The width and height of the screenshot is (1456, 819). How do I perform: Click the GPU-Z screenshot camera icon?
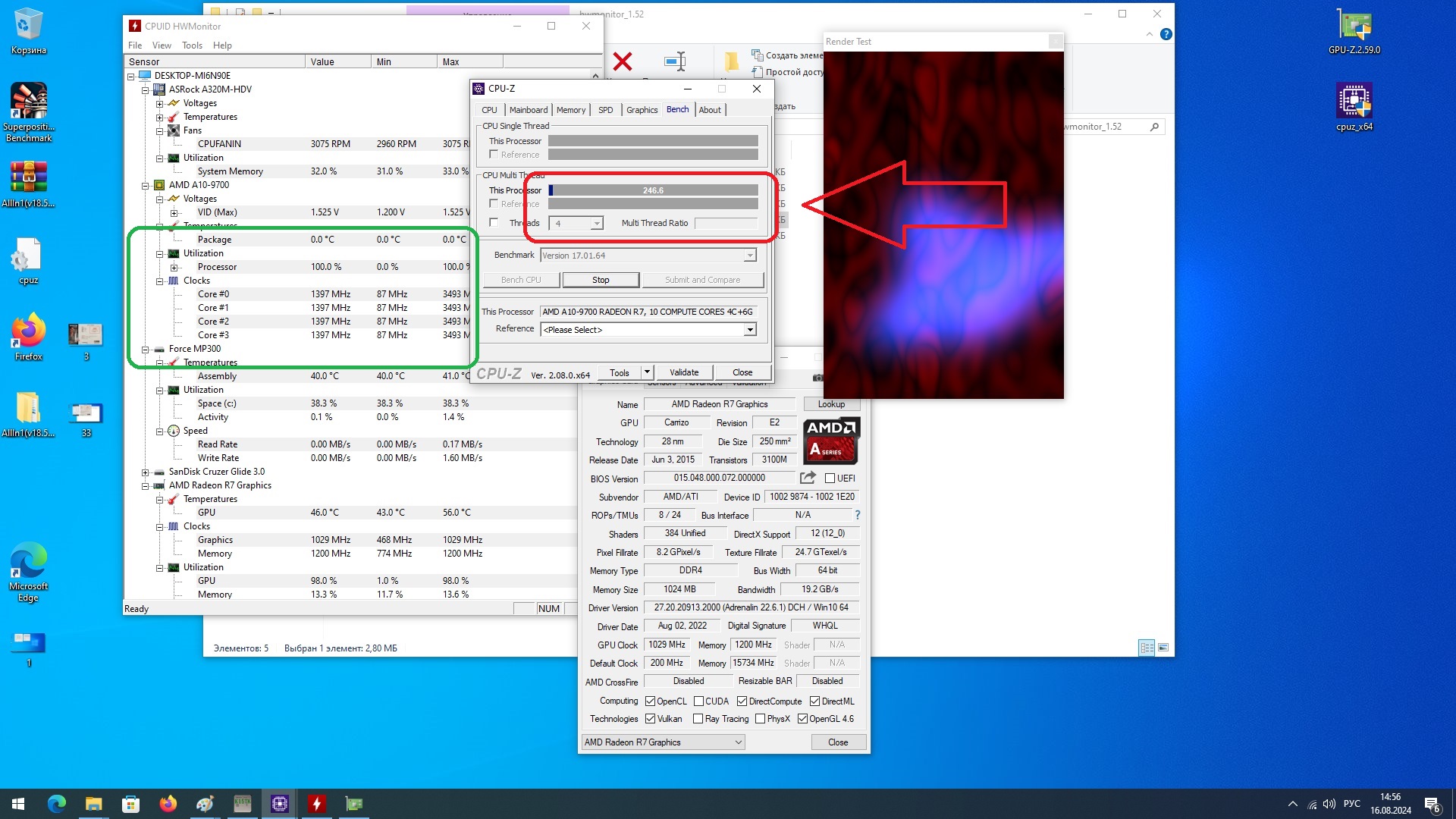click(817, 378)
